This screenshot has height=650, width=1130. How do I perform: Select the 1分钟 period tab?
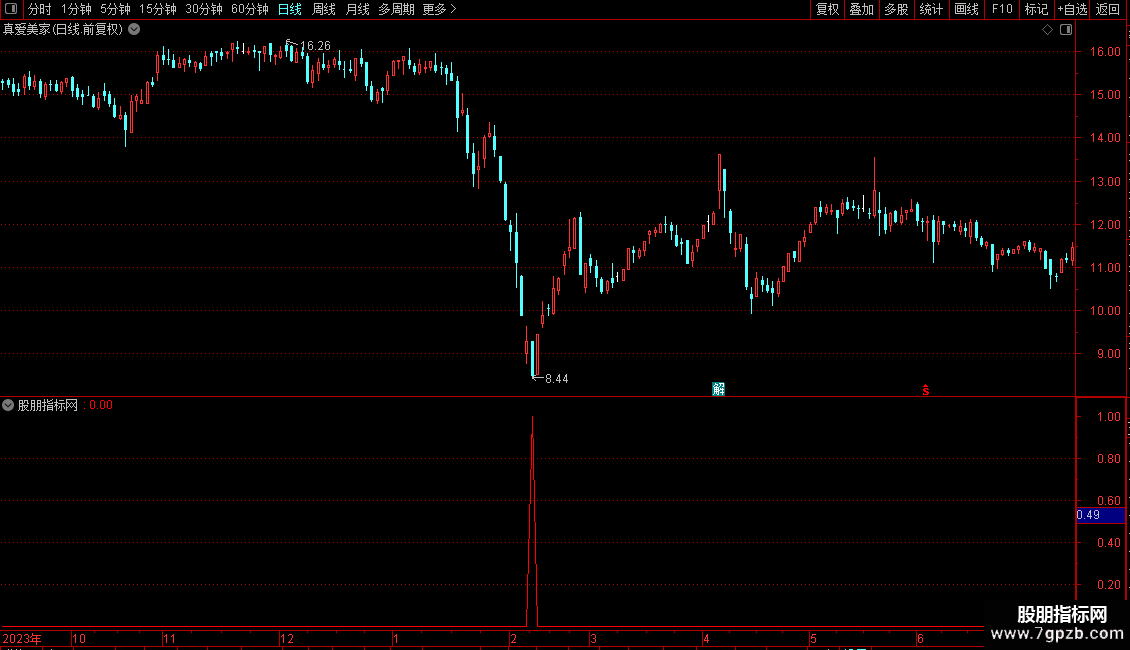pyautogui.click(x=76, y=9)
